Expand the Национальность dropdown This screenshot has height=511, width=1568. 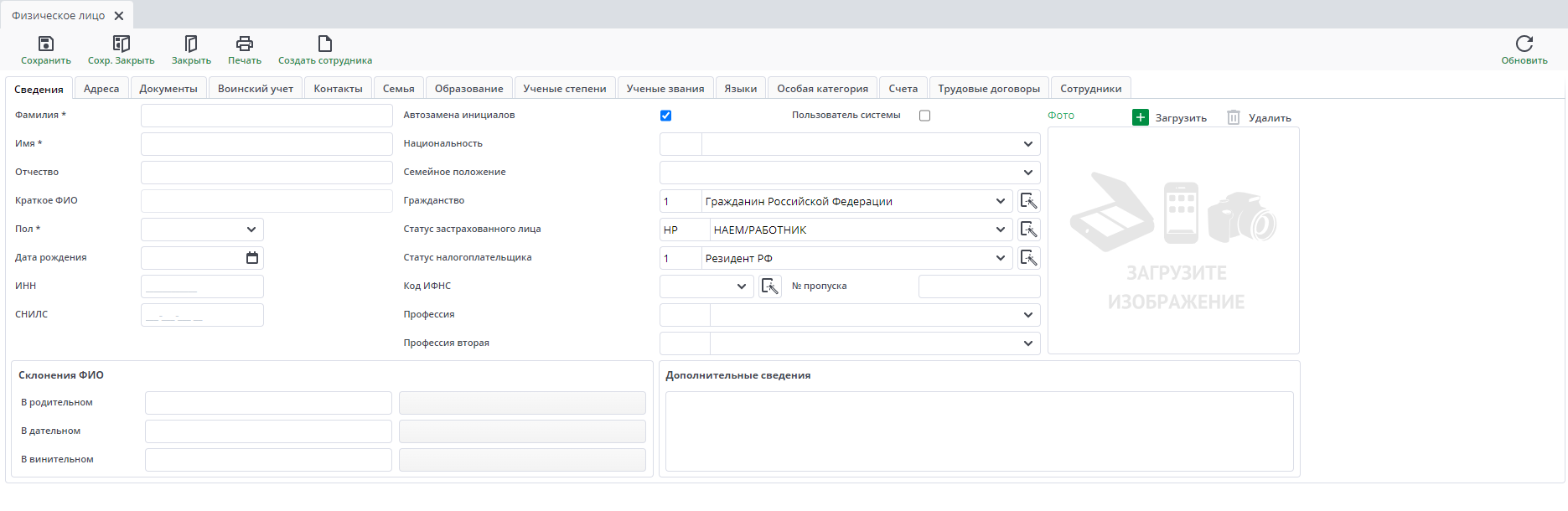pyautogui.click(x=1027, y=144)
